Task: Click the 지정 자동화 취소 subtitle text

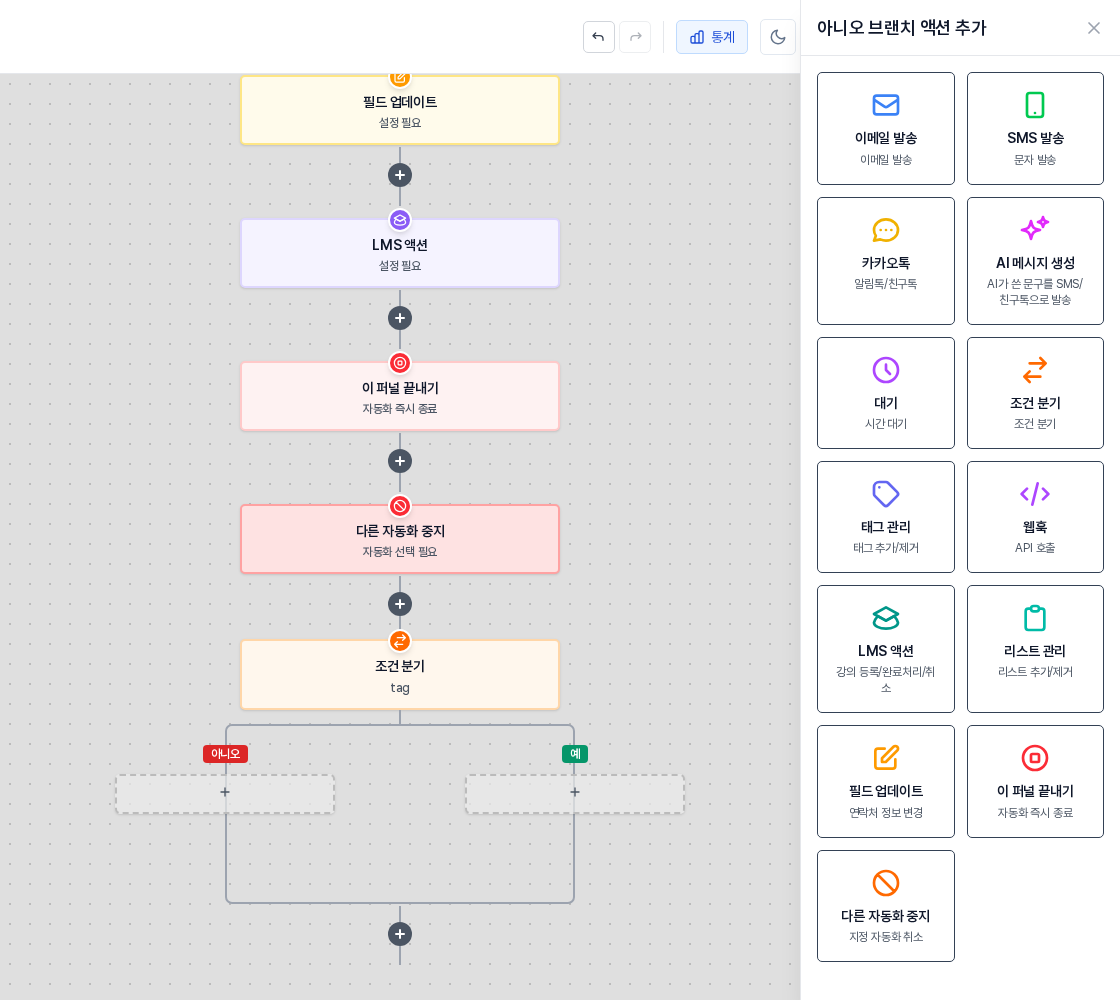Action: (886, 936)
